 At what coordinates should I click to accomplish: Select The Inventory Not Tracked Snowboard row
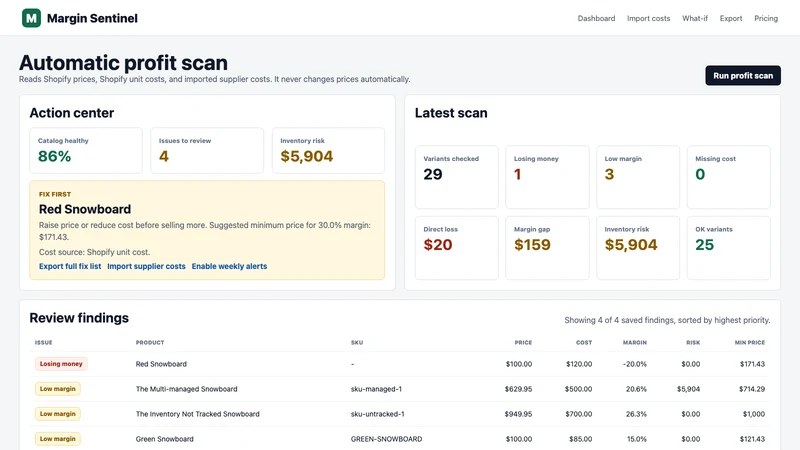coord(399,414)
